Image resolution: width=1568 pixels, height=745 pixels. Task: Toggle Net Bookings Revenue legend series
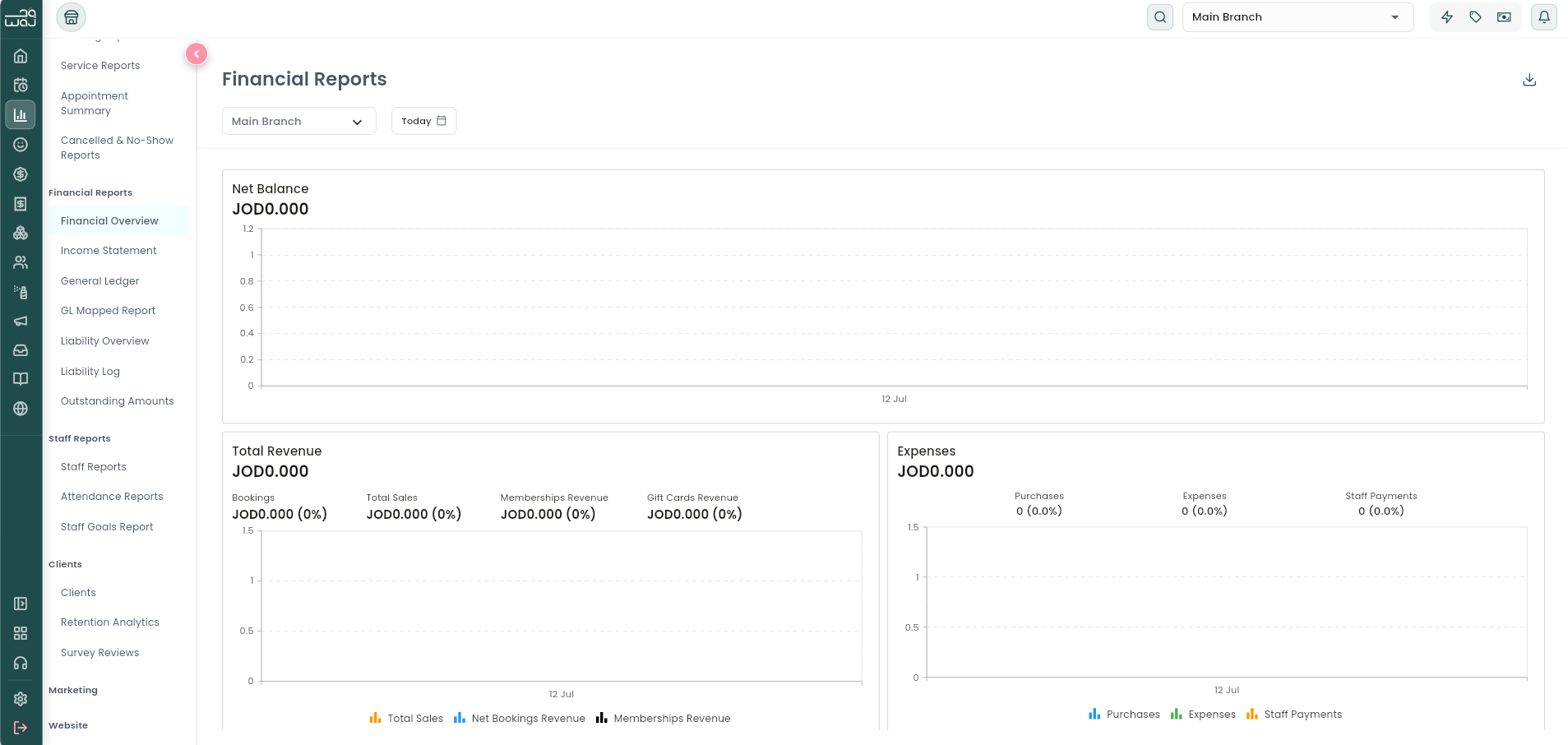point(520,719)
